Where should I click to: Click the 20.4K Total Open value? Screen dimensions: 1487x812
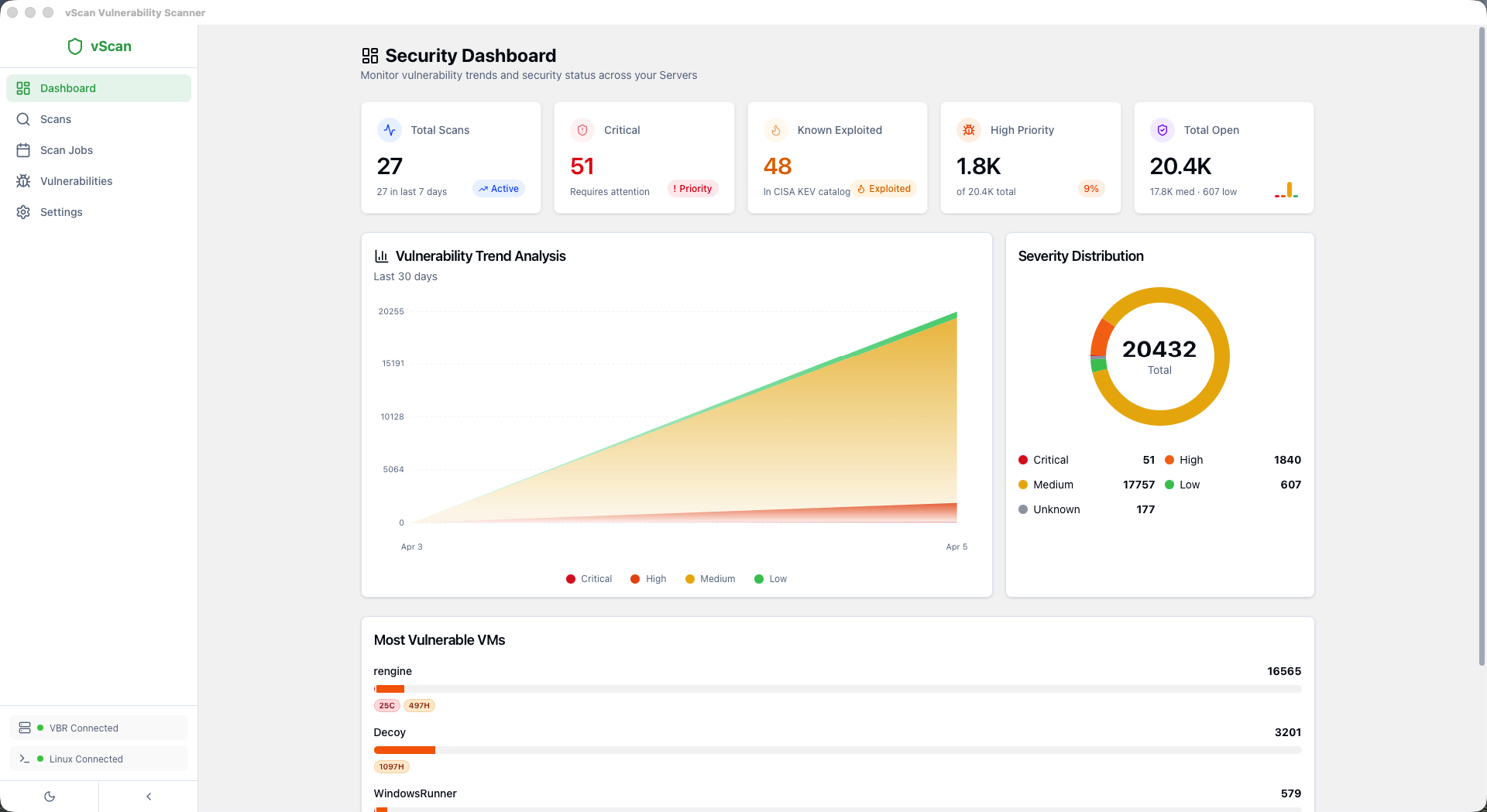[1180, 166]
